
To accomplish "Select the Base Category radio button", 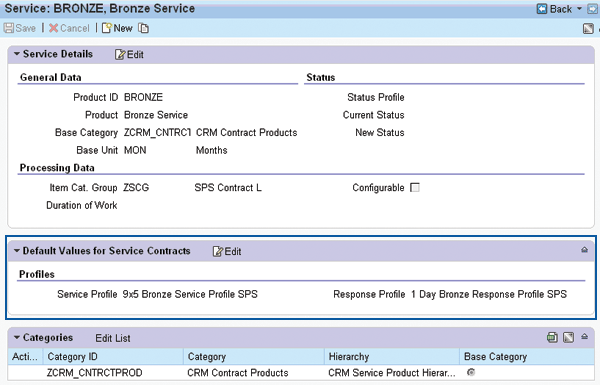I will [x=471, y=372].
